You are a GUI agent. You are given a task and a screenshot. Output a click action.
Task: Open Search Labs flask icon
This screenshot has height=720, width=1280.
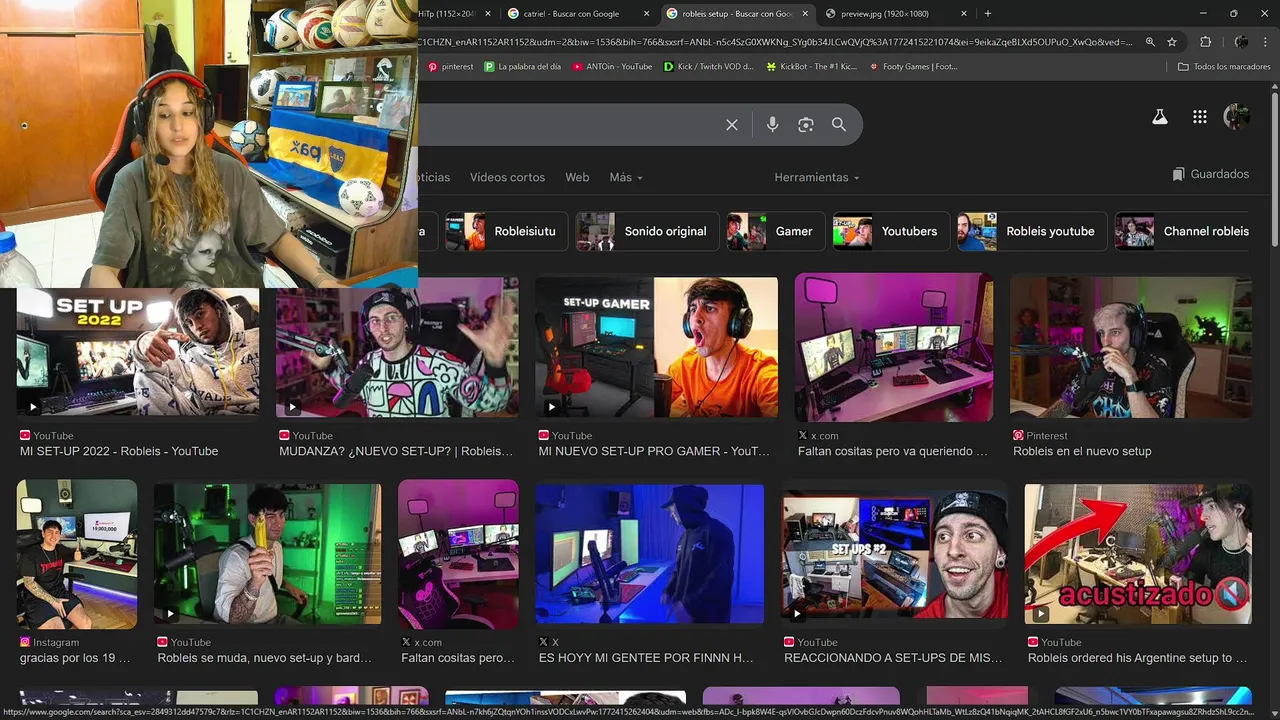[1160, 117]
